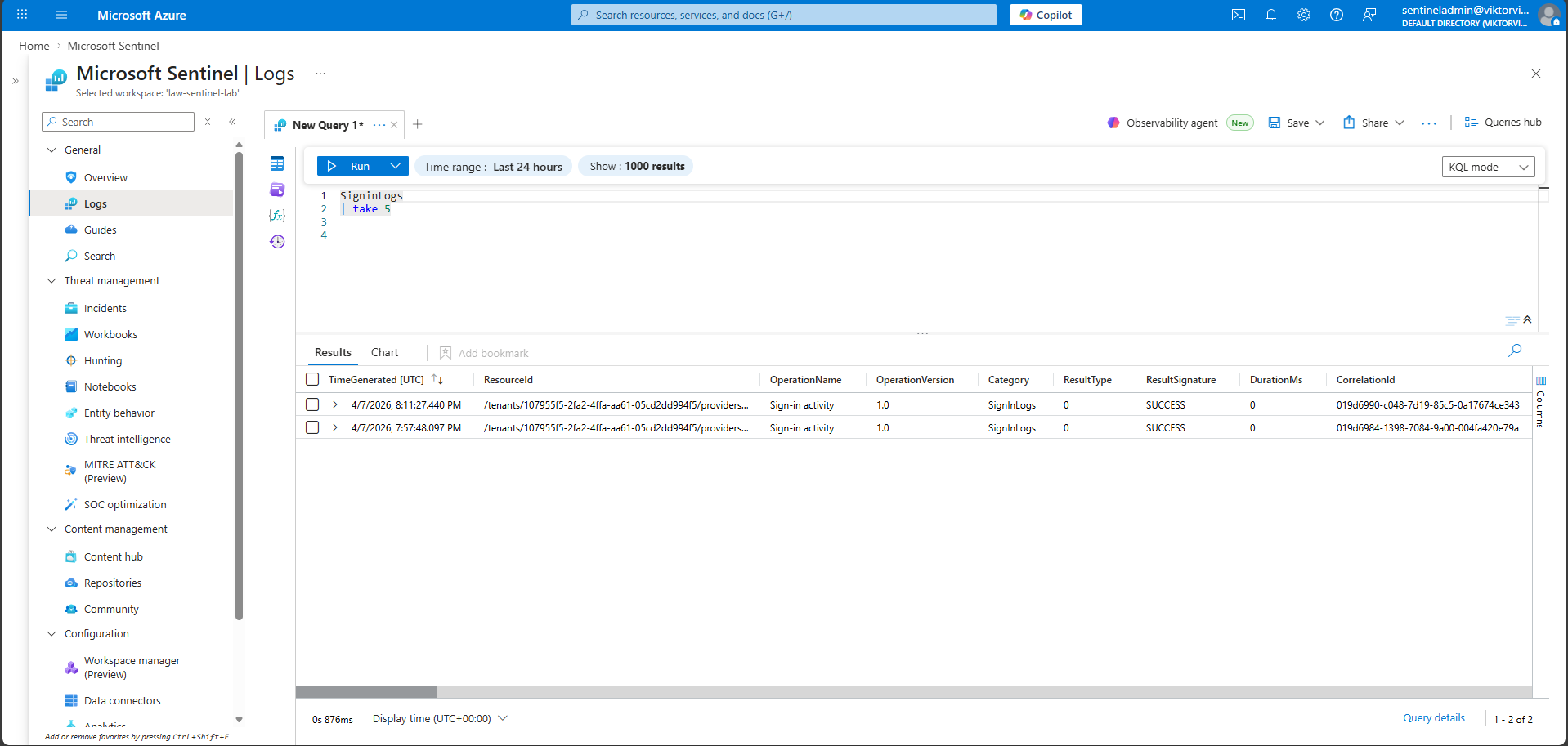The width and height of the screenshot is (1568, 746).
Task: Open the KQL mode dropdown
Action: 1488,167
